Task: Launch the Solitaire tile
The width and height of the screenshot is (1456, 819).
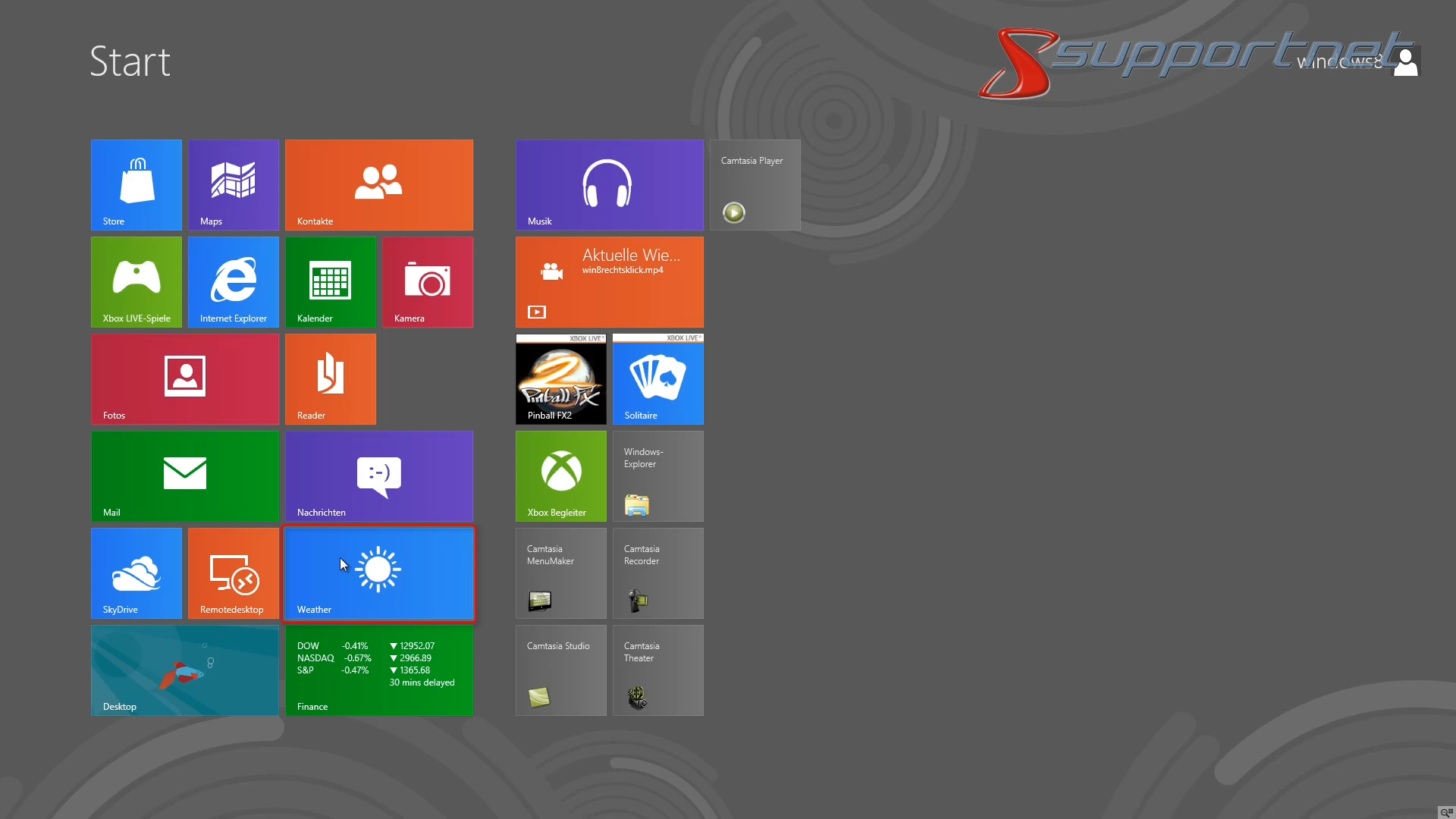Action: 658,379
